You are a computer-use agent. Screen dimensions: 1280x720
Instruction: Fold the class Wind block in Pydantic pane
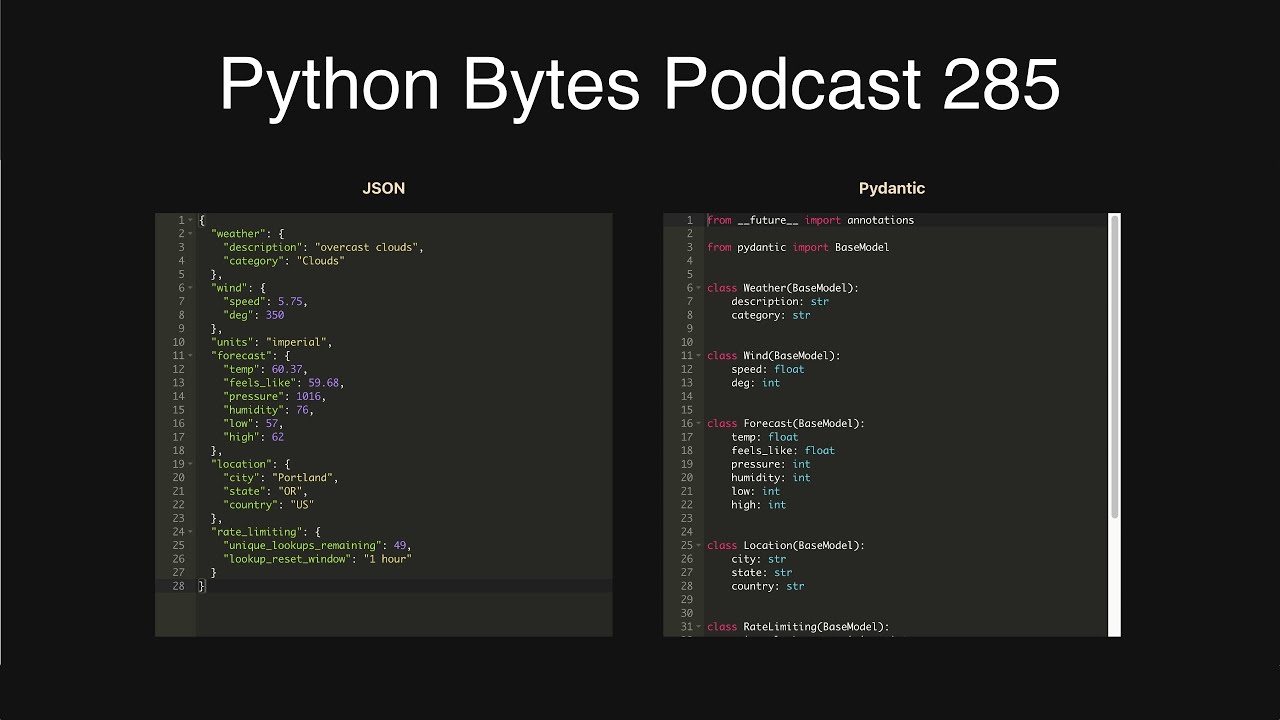tap(699, 356)
